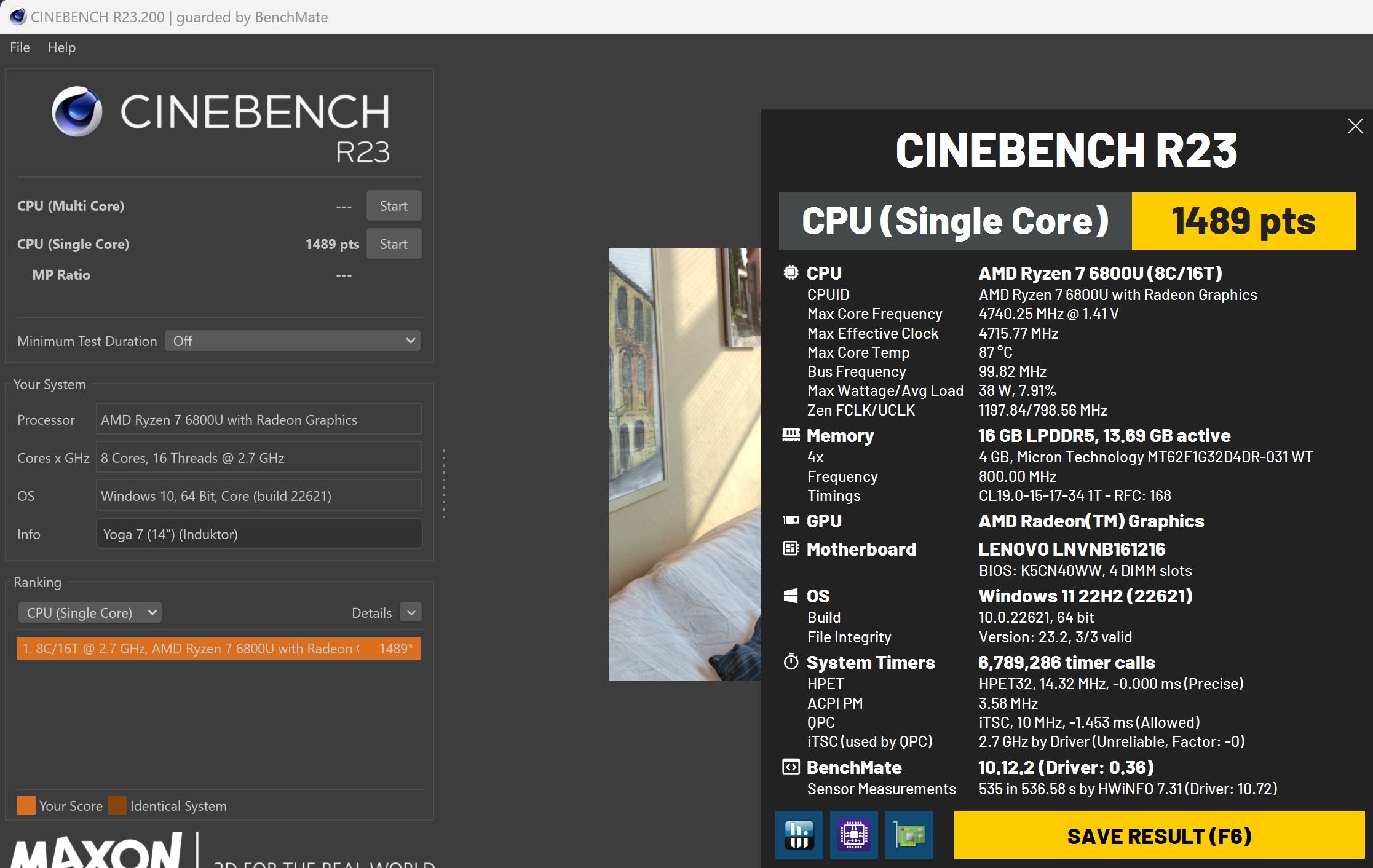1373x868 pixels.
Task: Click the Processor field
Action: (258, 420)
